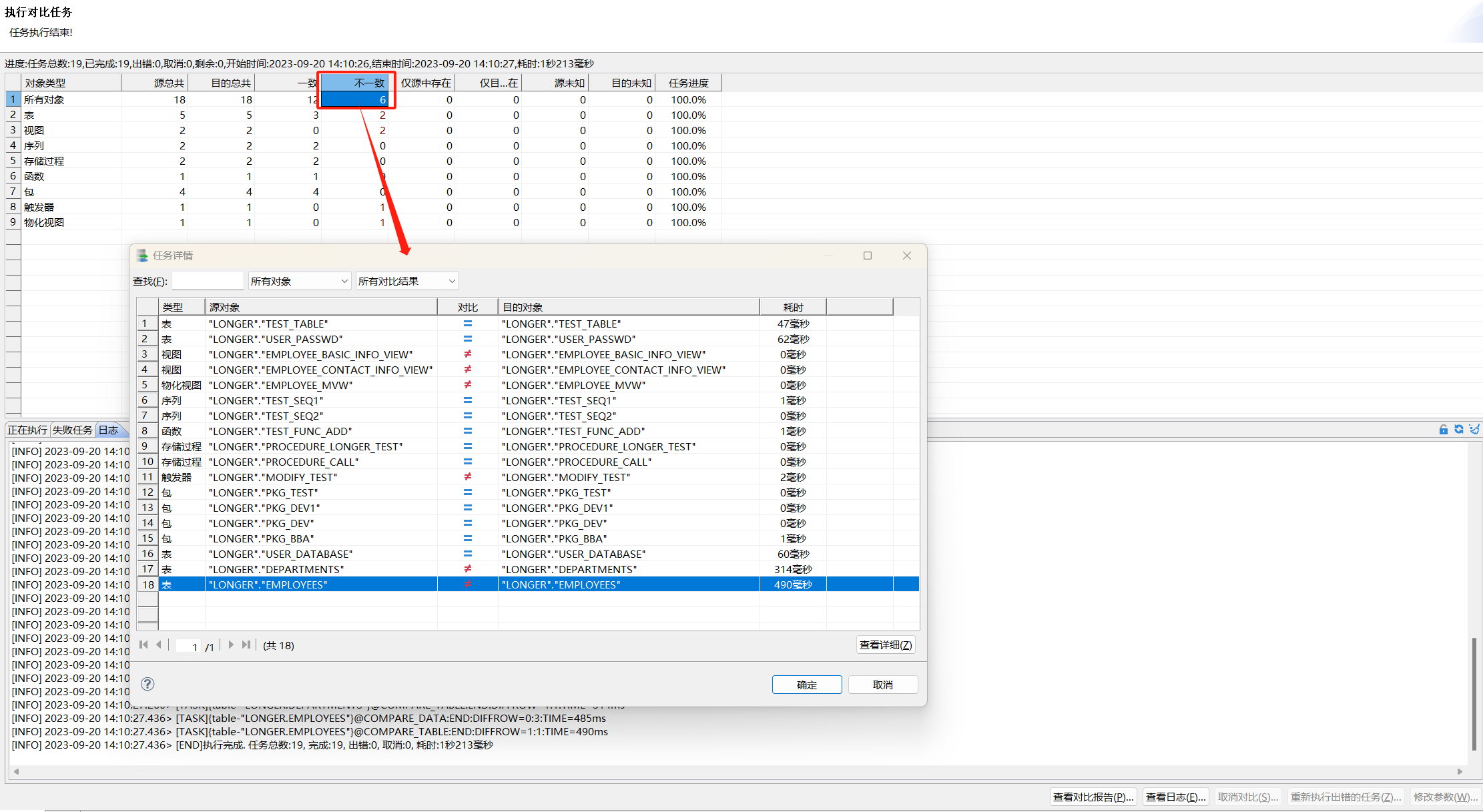Click the help question mark icon
1483x812 pixels.
pyautogui.click(x=147, y=684)
